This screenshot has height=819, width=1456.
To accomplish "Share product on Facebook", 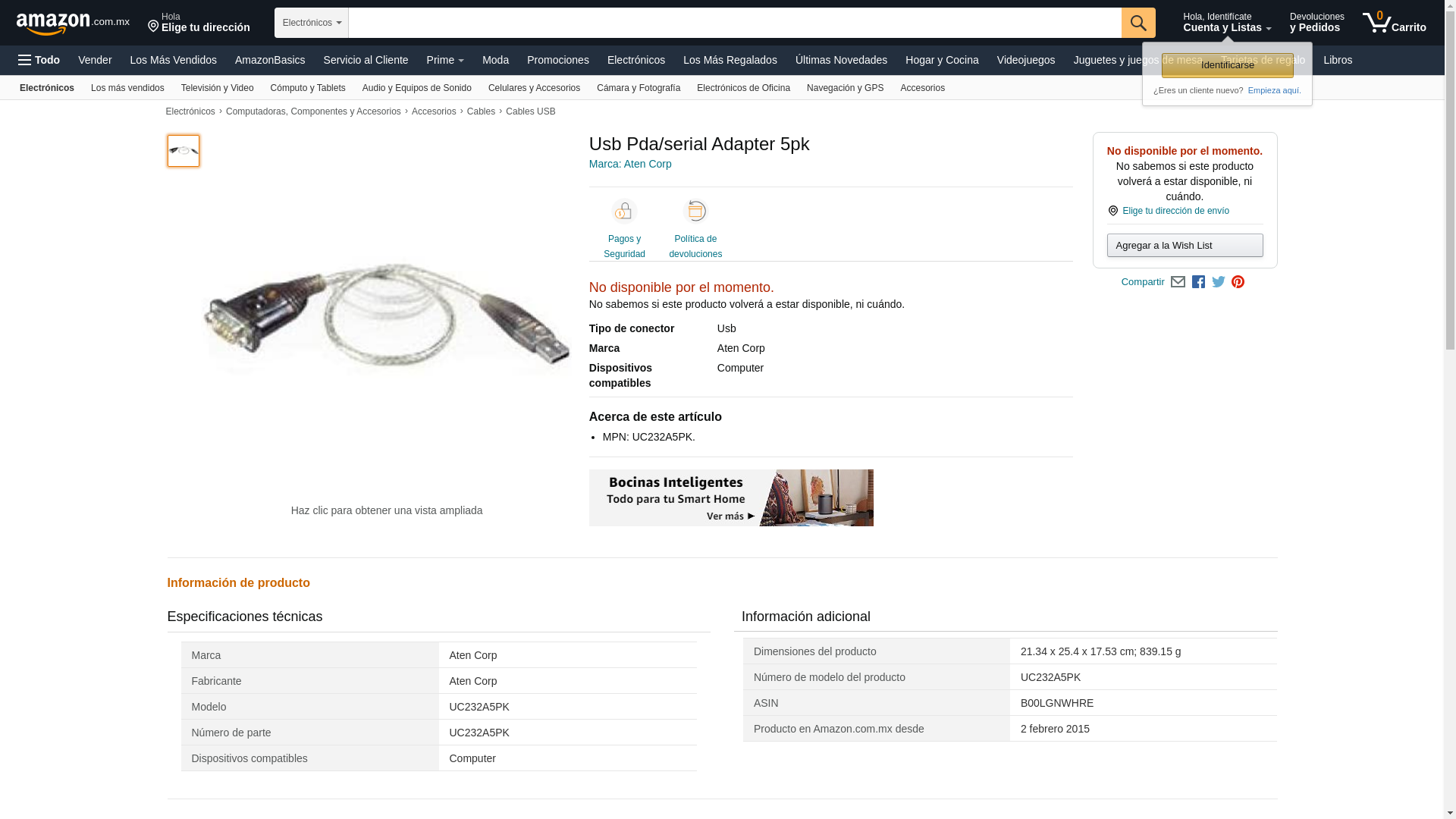I will point(1198,282).
